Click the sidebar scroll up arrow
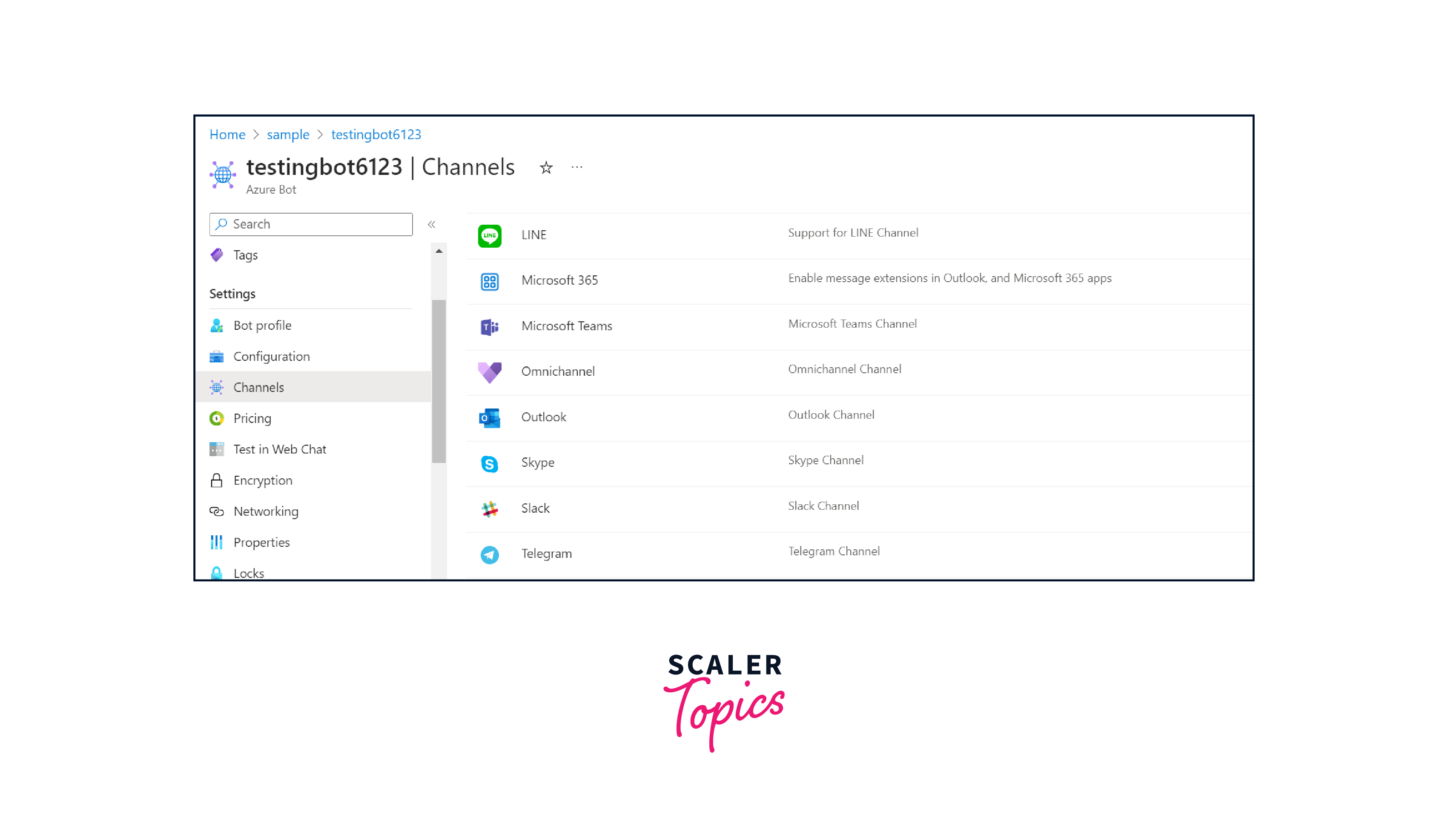Viewport: 1448px width, 840px height. [x=439, y=251]
